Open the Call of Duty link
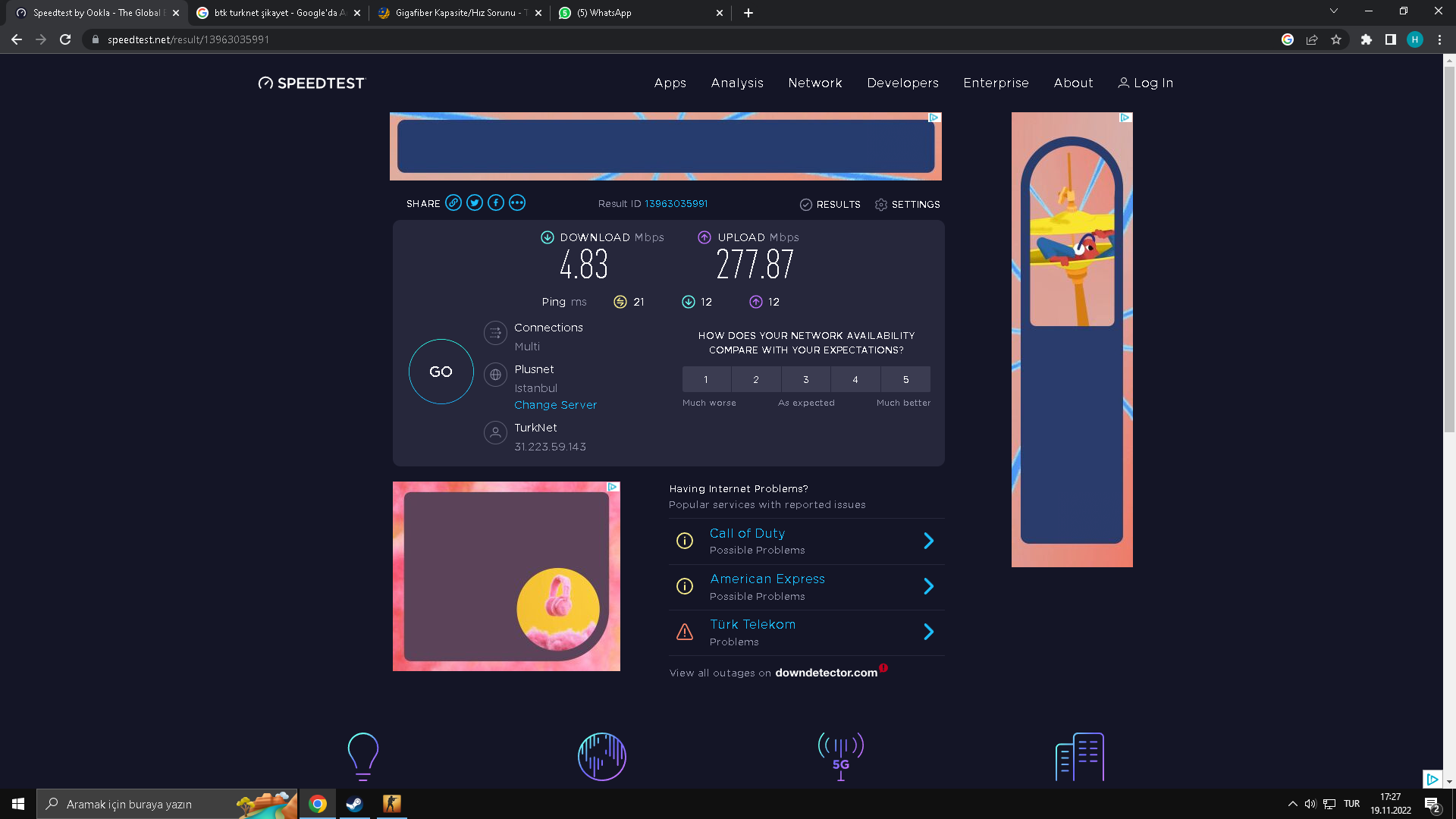This screenshot has width=1456, height=819. [x=747, y=534]
